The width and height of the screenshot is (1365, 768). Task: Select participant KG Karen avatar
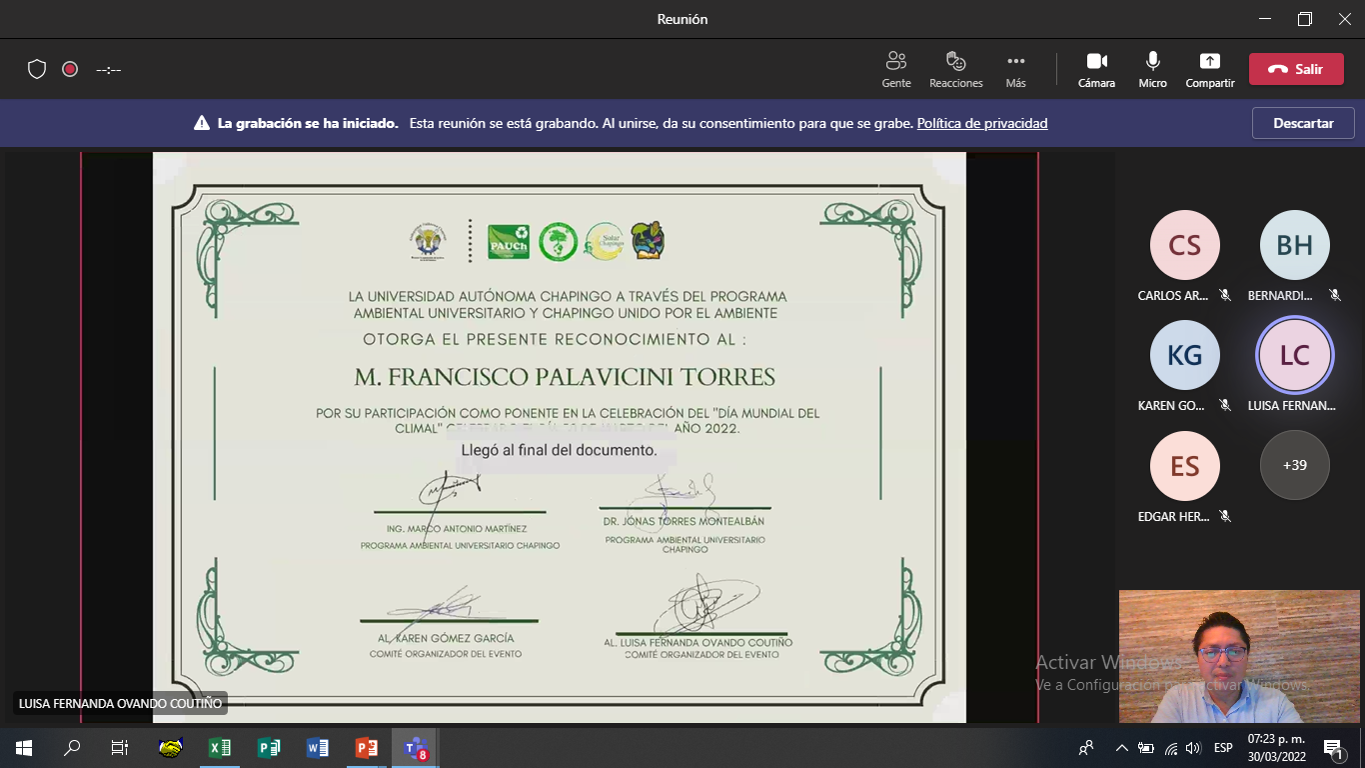click(1185, 355)
